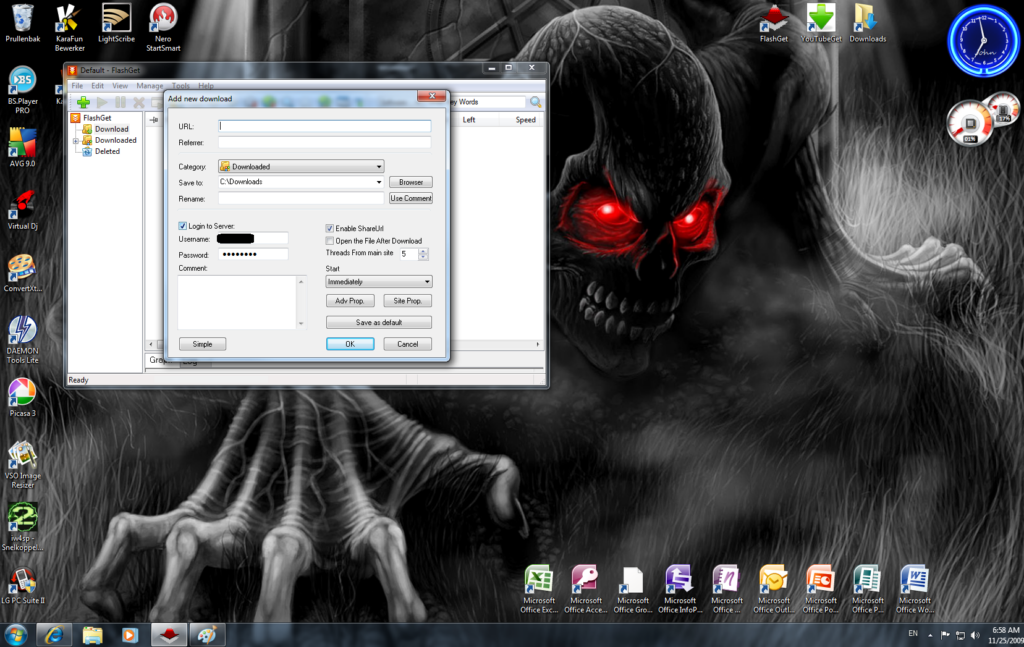Focus the Password field
This screenshot has height=647, width=1024.
tap(253, 255)
